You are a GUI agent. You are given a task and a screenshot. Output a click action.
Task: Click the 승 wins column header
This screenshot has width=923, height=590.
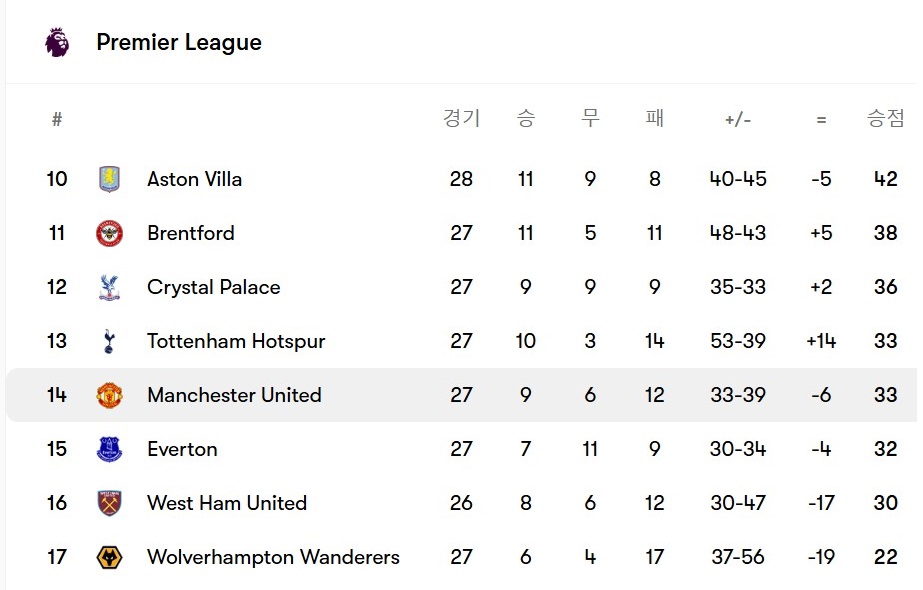(x=526, y=119)
